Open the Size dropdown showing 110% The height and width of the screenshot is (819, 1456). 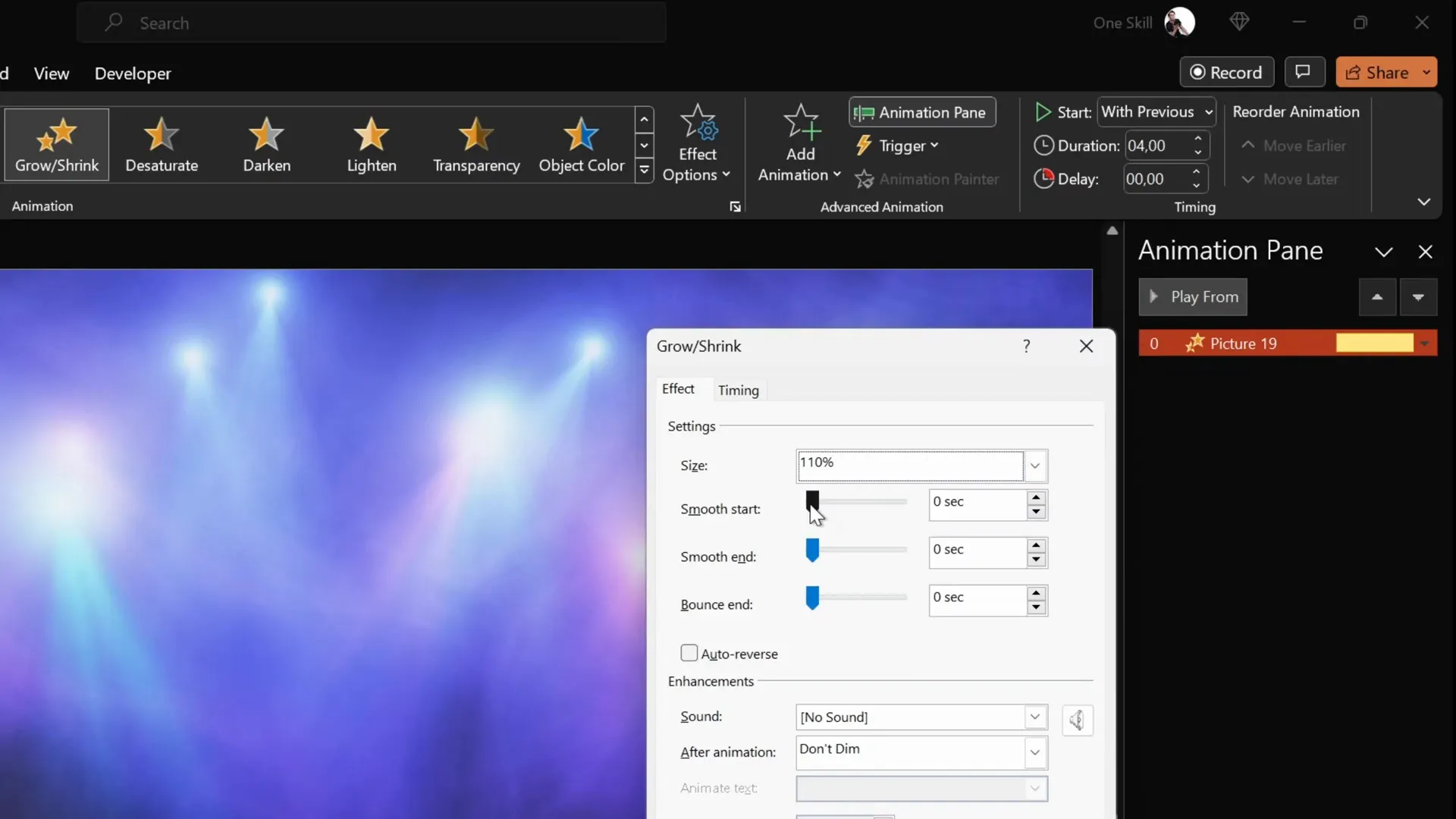point(1035,466)
